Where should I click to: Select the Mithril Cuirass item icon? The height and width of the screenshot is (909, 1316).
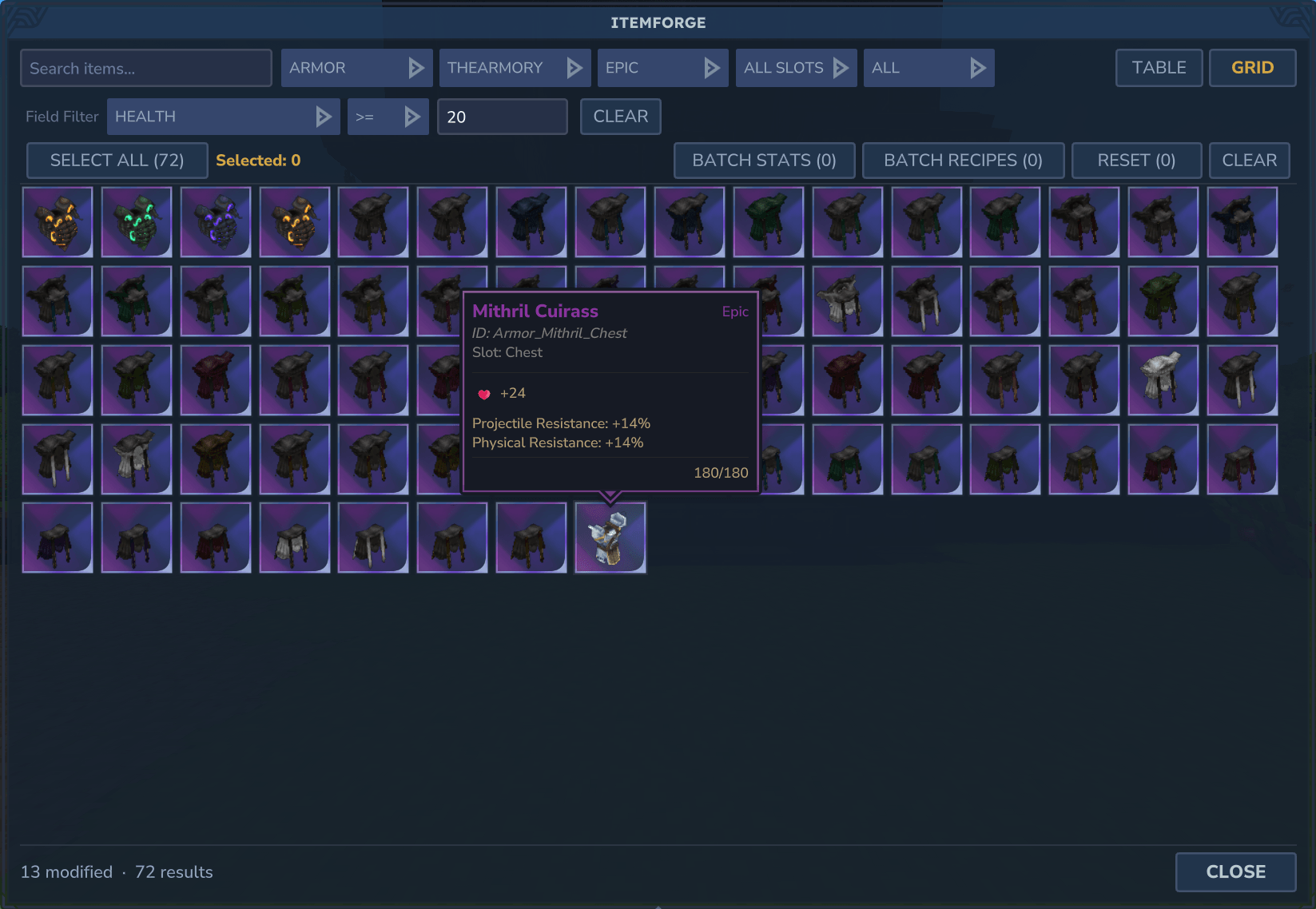coord(610,538)
